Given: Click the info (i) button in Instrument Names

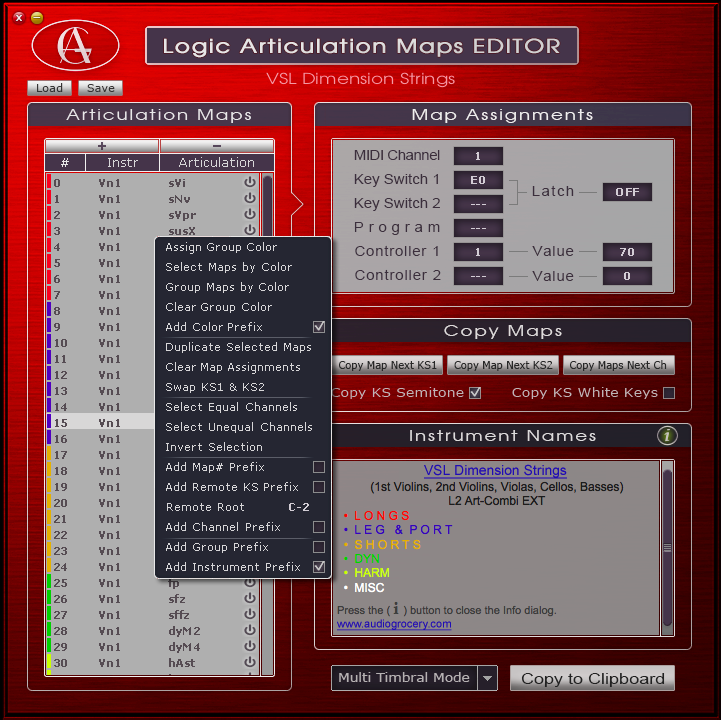Looking at the screenshot, I should [x=668, y=436].
